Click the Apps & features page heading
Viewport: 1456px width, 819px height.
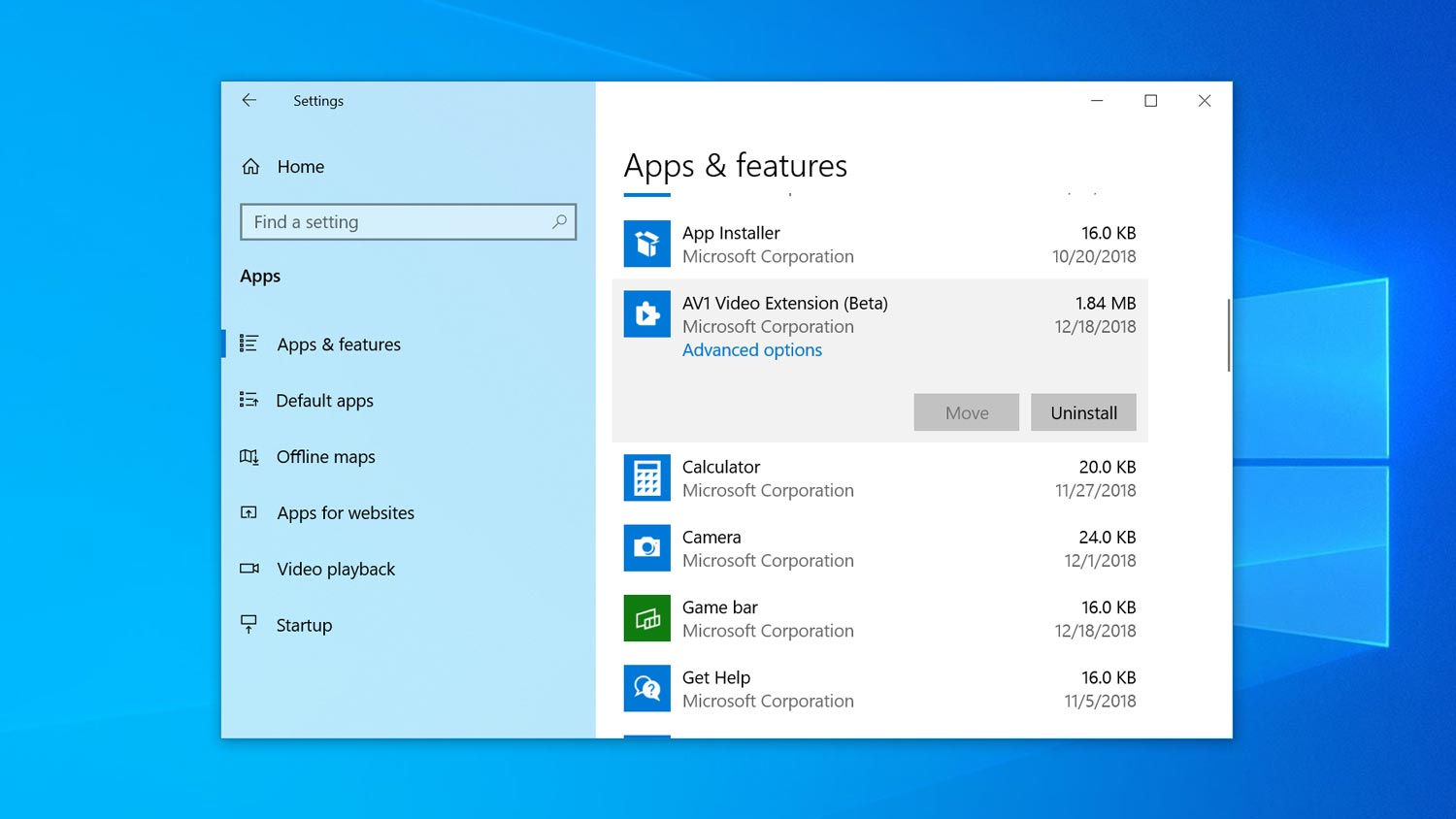click(x=736, y=166)
